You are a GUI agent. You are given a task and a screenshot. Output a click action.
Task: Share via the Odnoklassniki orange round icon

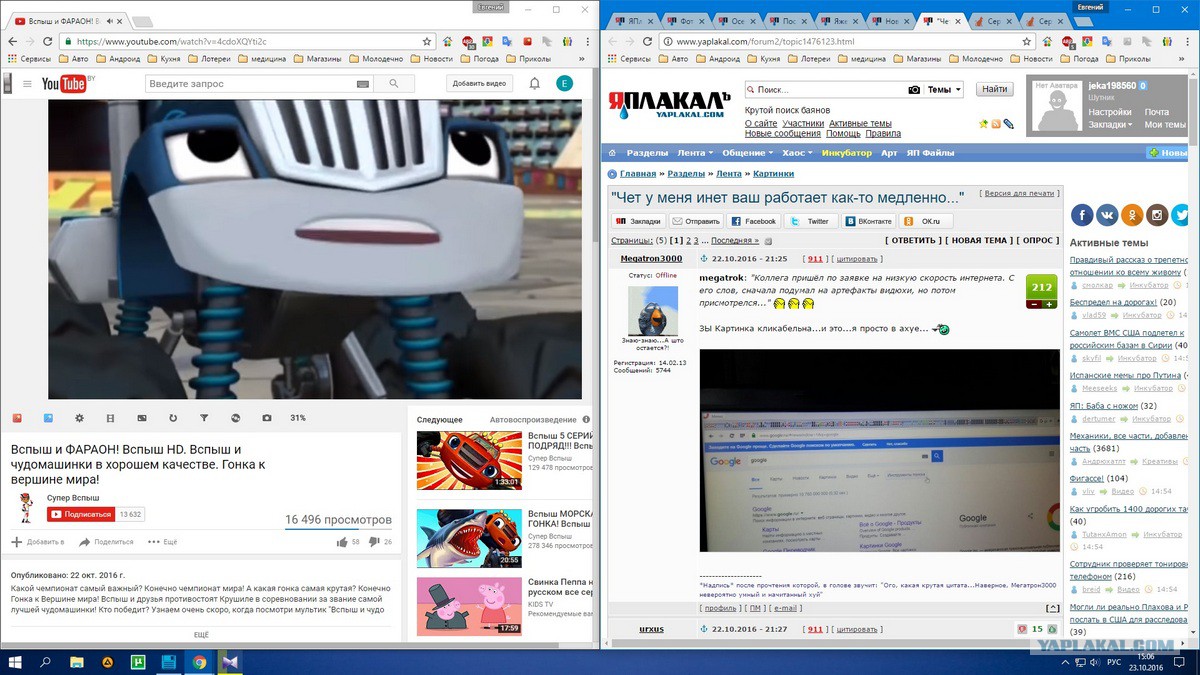[1132, 214]
